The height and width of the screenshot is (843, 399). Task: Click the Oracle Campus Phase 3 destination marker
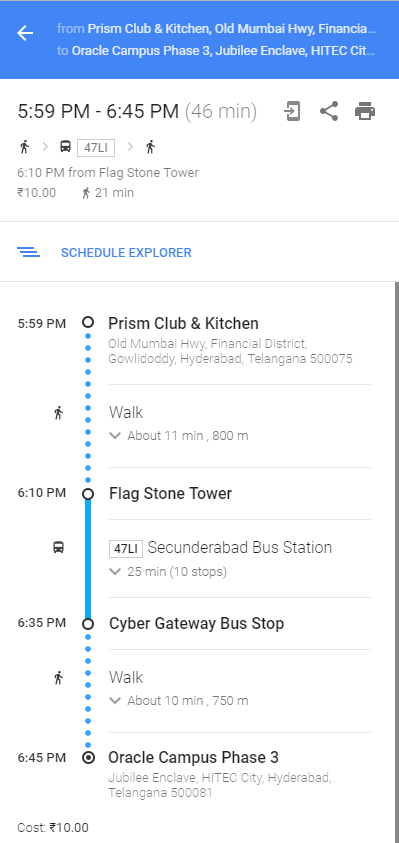point(88,758)
